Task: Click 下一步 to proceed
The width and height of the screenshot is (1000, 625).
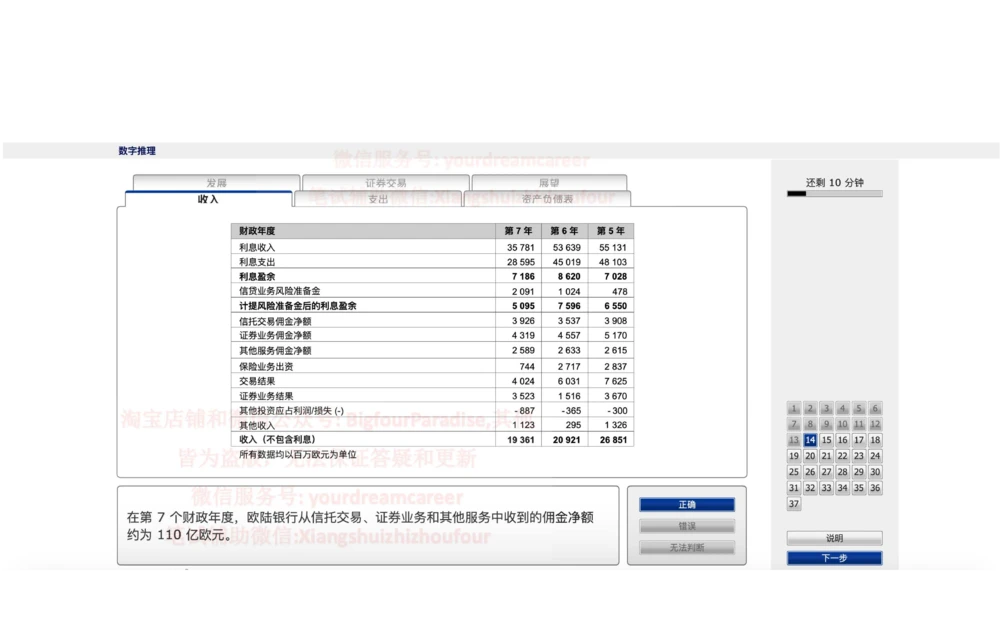Action: [834, 557]
